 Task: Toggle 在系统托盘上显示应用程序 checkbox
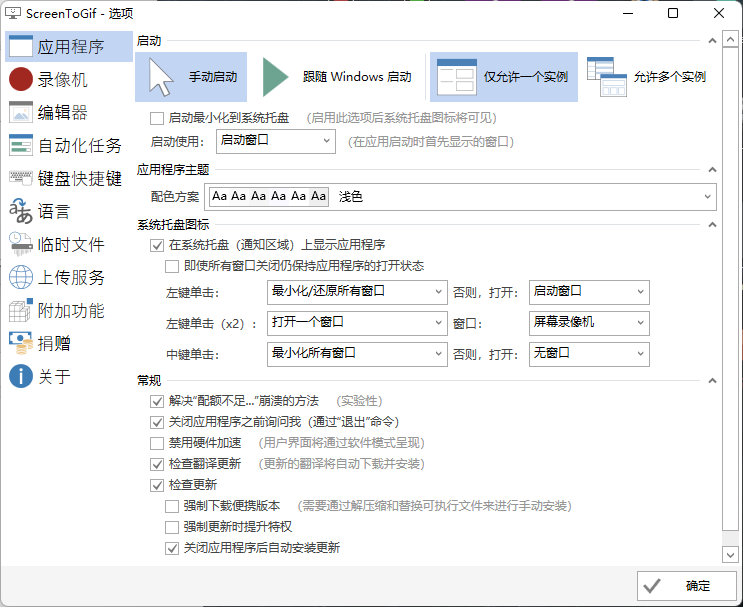click(x=157, y=245)
